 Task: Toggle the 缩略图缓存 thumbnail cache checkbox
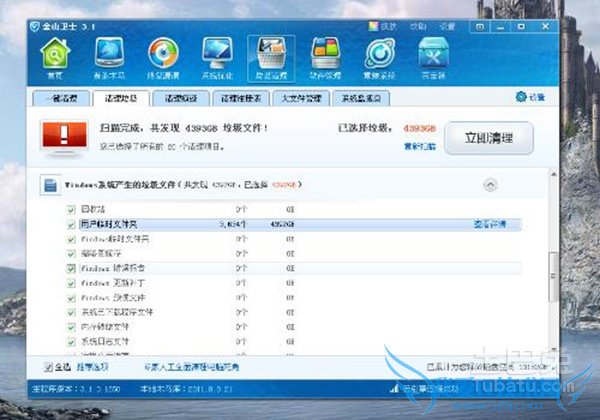pos(71,254)
